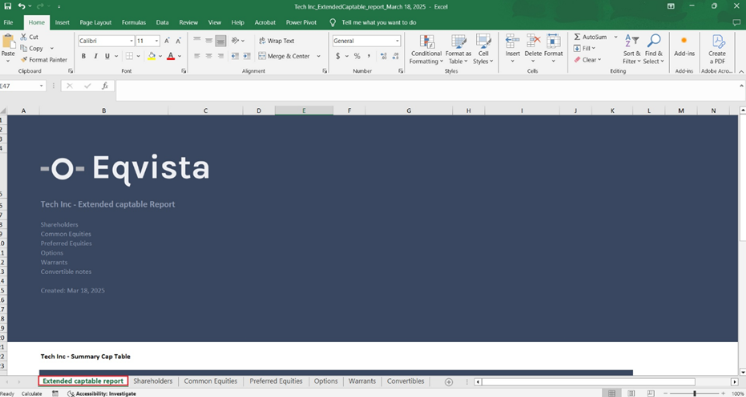Apply the red font color

point(171,56)
